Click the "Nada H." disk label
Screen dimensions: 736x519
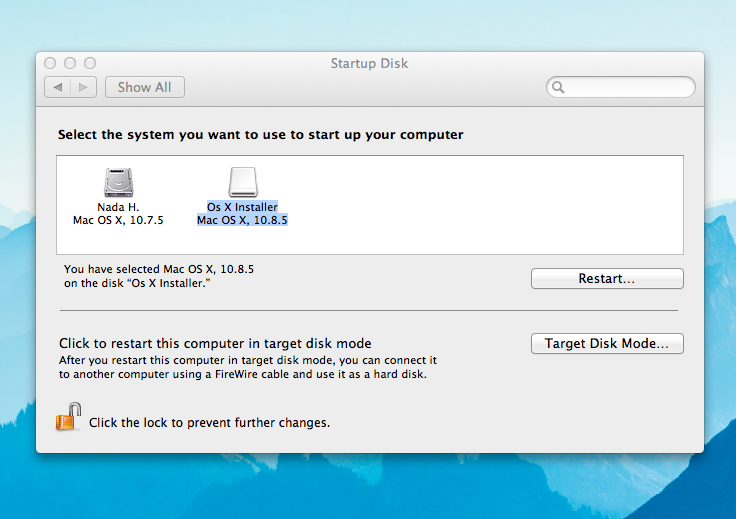pos(118,207)
